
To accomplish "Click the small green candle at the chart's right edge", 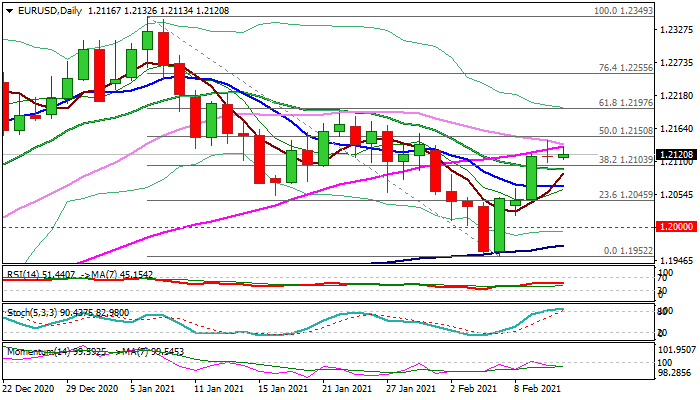I will (x=564, y=155).
